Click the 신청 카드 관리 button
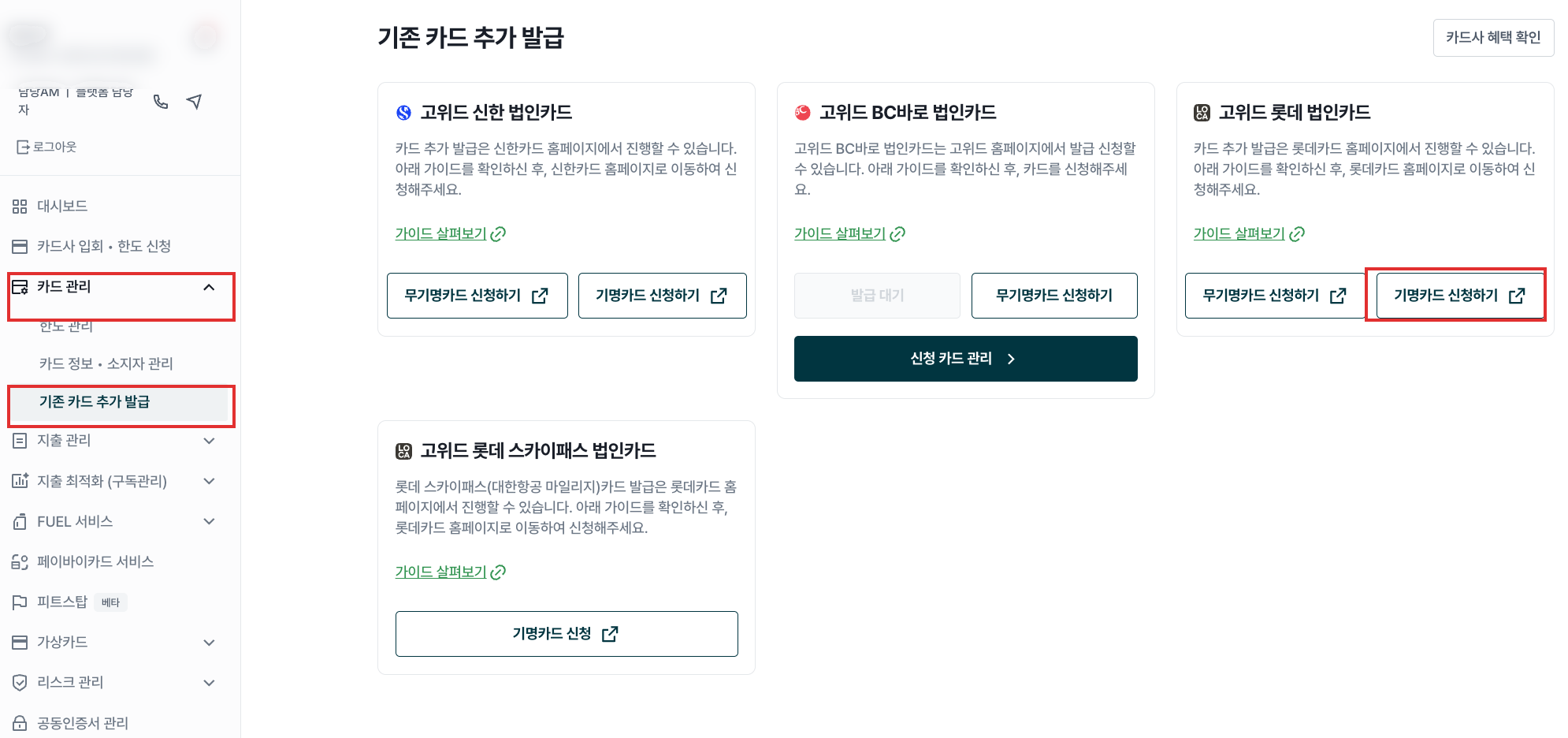This screenshot has height=738, width=1568. pos(965,359)
